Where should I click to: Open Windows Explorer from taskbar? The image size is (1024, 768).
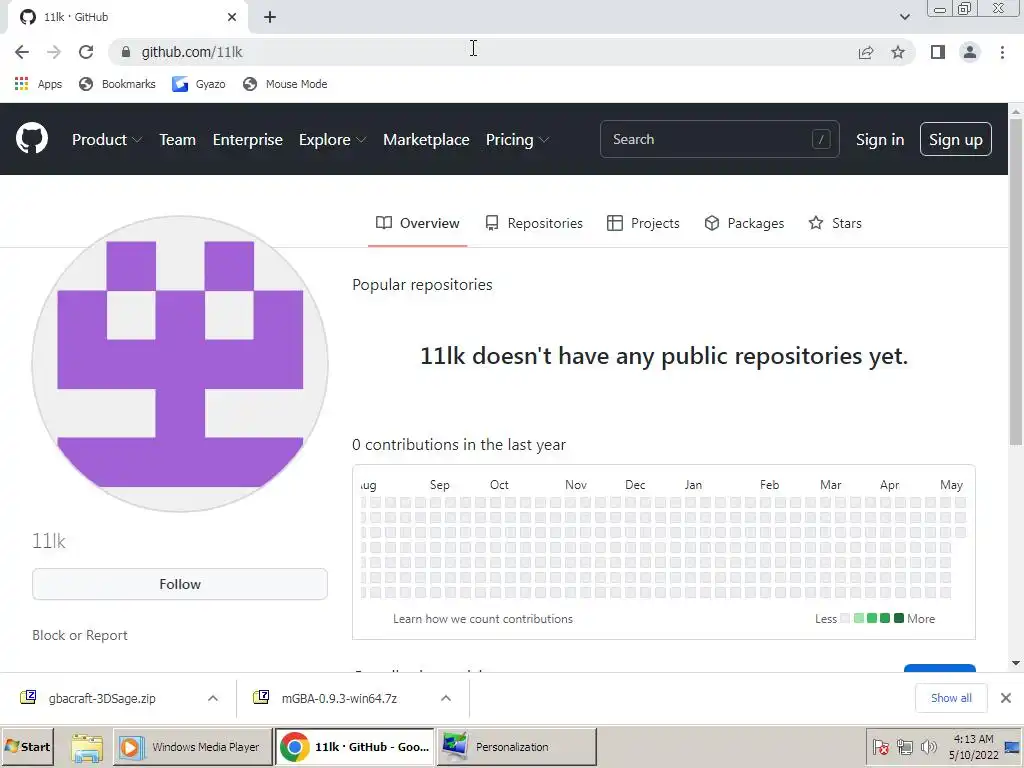point(86,747)
